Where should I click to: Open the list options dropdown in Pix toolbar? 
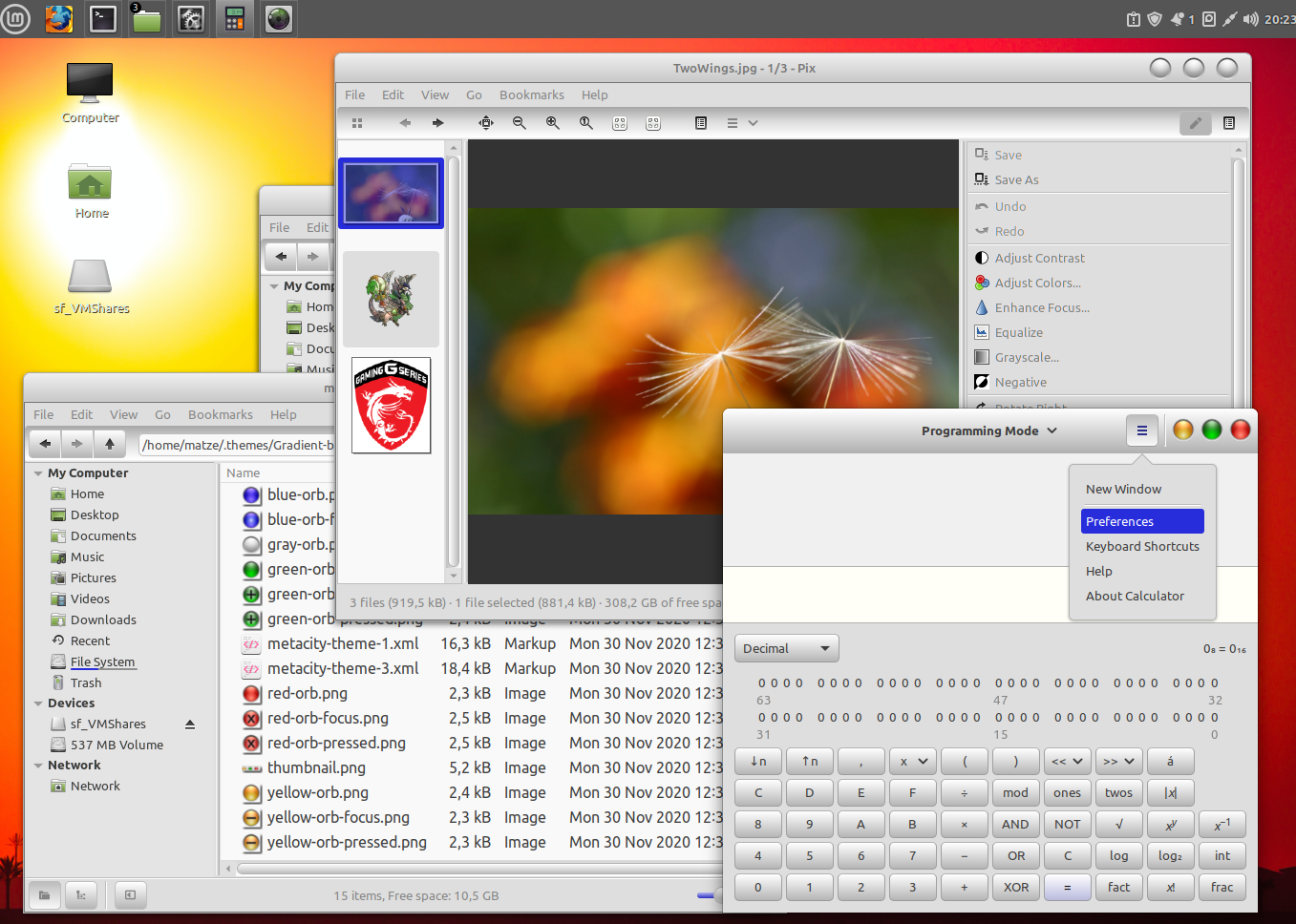coord(742,123)
